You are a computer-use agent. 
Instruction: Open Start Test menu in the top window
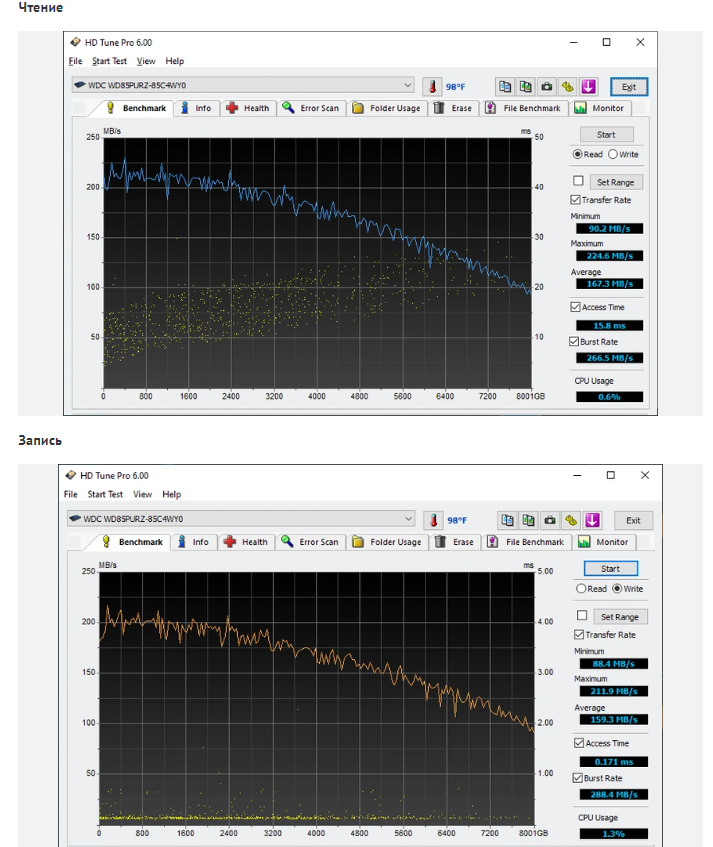point(110,61)
